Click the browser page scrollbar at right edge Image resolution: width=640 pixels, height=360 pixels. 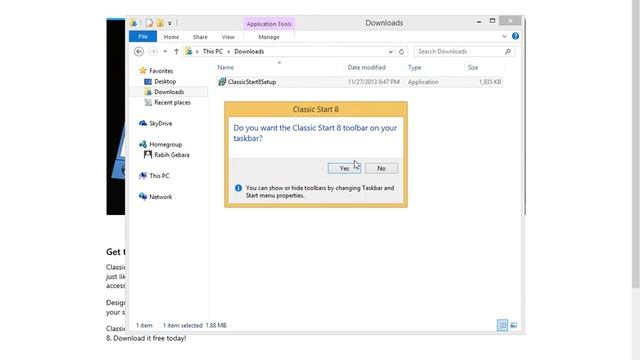(x=636, y=143)
